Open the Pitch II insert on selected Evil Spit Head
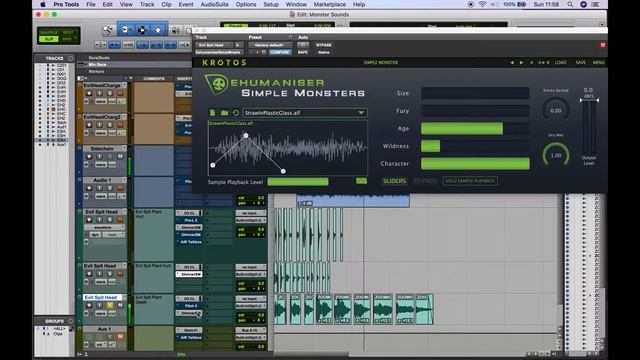 (x=189, y=306)
